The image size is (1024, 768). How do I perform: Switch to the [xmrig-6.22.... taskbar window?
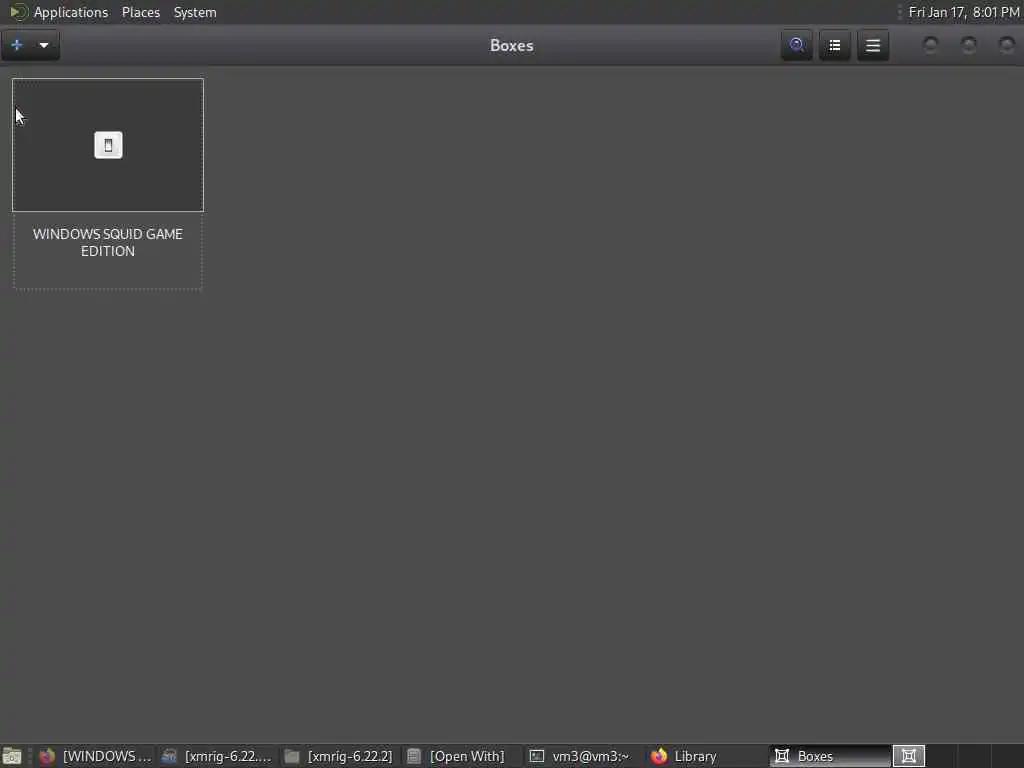point(216,756)
